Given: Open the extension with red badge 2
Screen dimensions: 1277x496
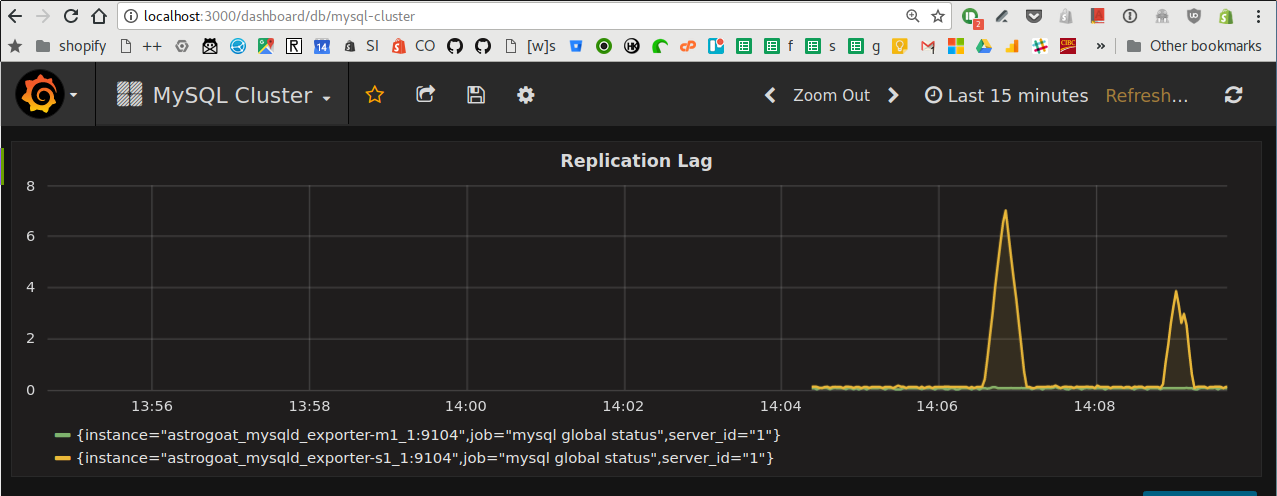Looking at the screenshot, I should pos(970,17).
